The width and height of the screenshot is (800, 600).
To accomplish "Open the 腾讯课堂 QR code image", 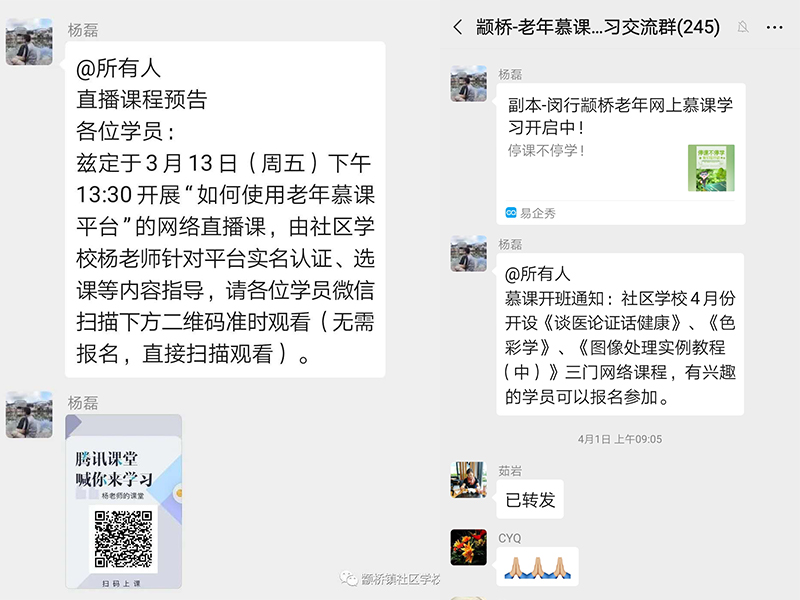I will tap(123, 502).
